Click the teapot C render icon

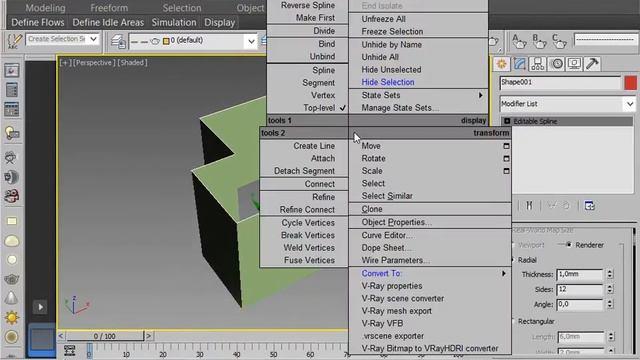[x=559, y=41]
